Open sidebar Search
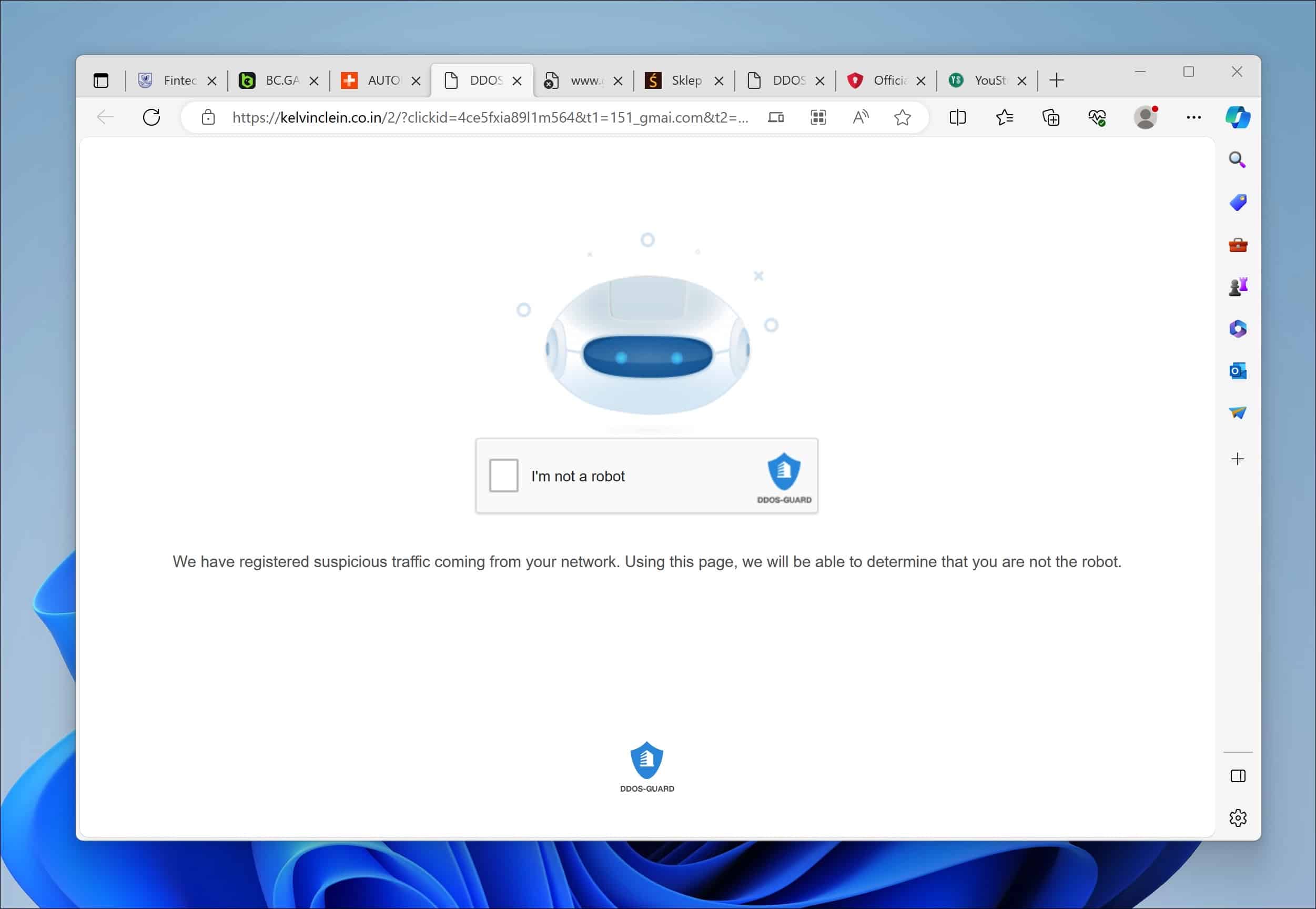The height and width of the screenshot is (909, 1316). click(1238, 160)
